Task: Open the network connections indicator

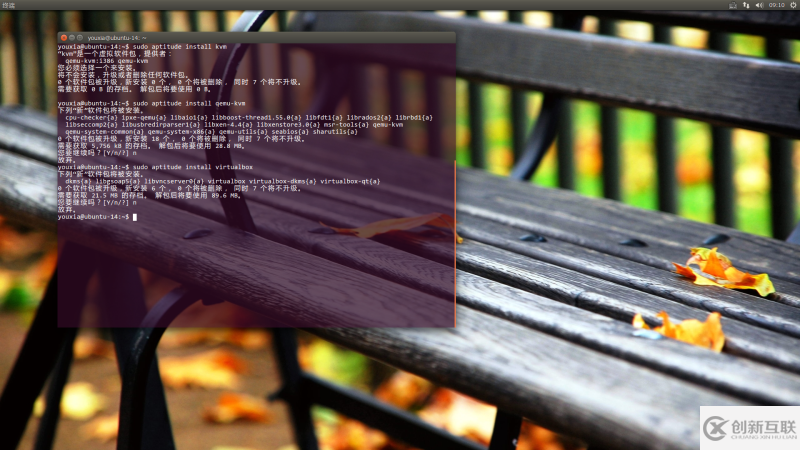Action: [746, 5]
